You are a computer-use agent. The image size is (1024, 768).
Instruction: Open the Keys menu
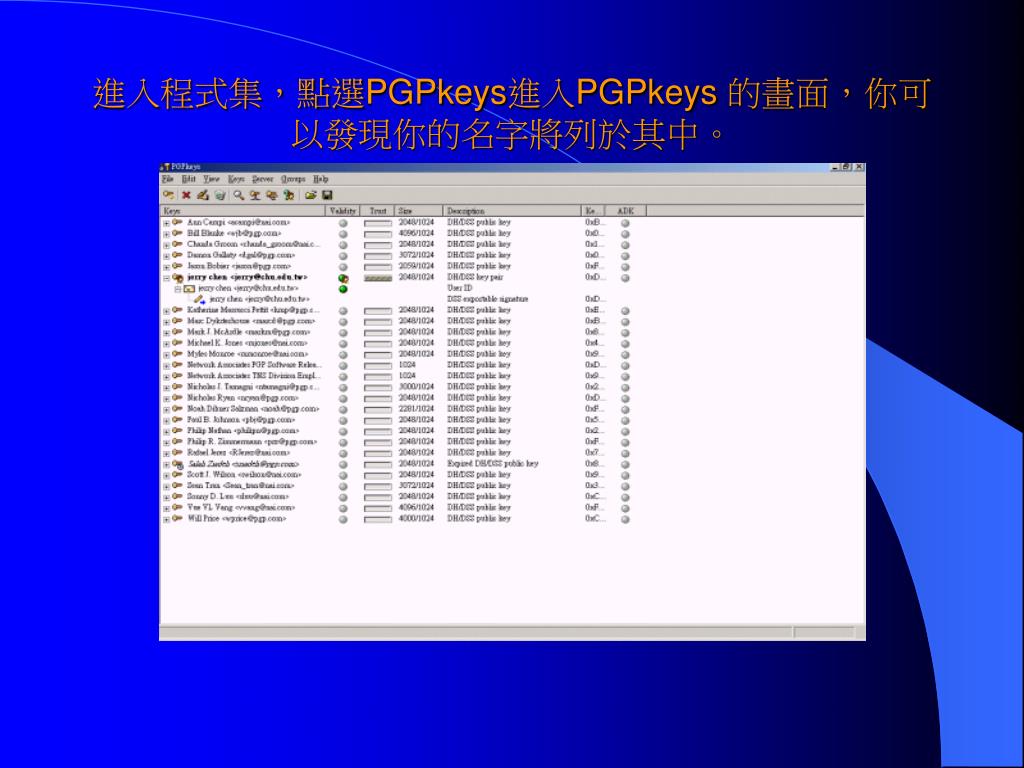[x=236, y=179]
